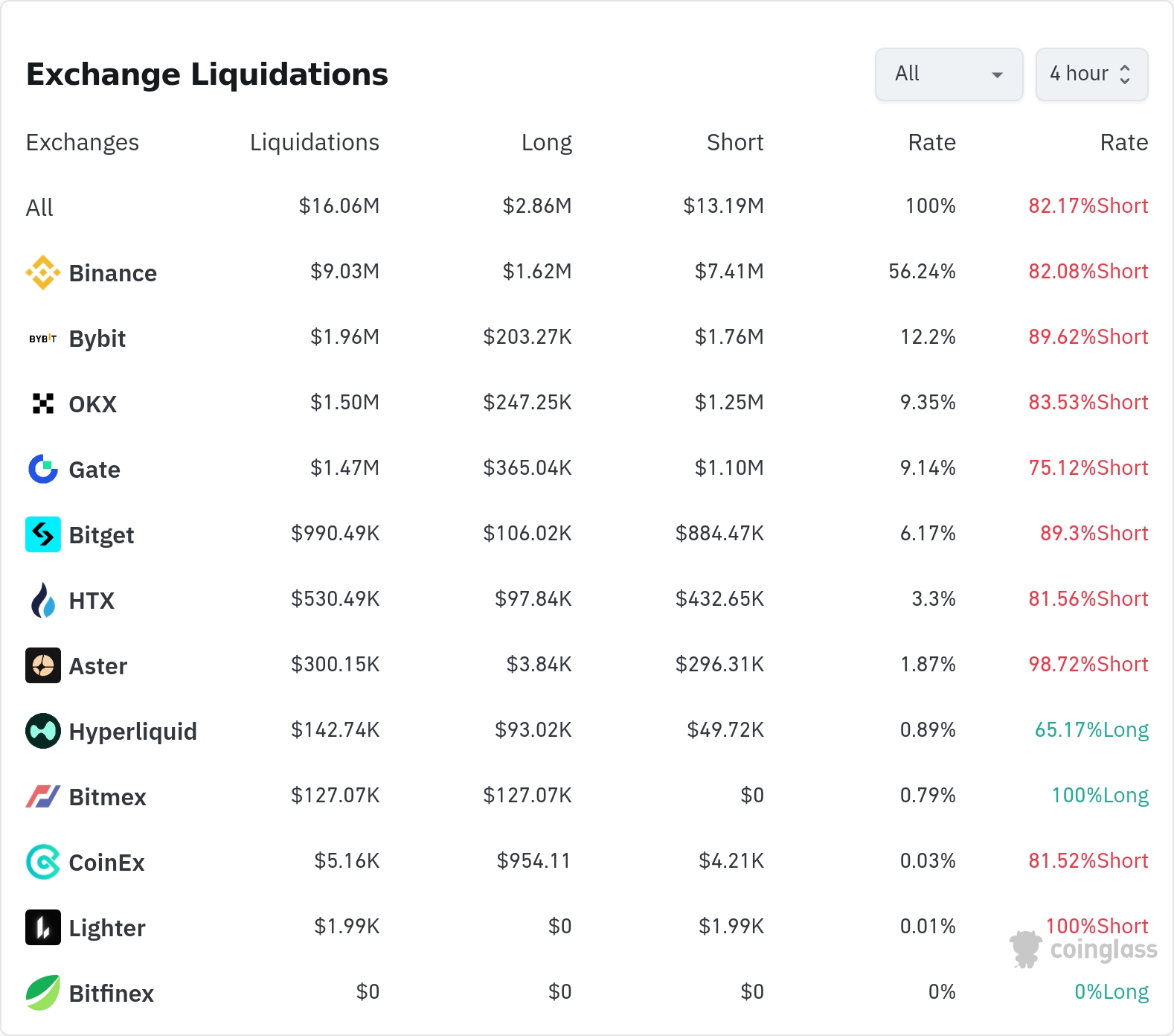The width and height of the screenshot is (1174, 1036).
Task: Click the Bitfinex green leaf icon
Action: [42, 993]
